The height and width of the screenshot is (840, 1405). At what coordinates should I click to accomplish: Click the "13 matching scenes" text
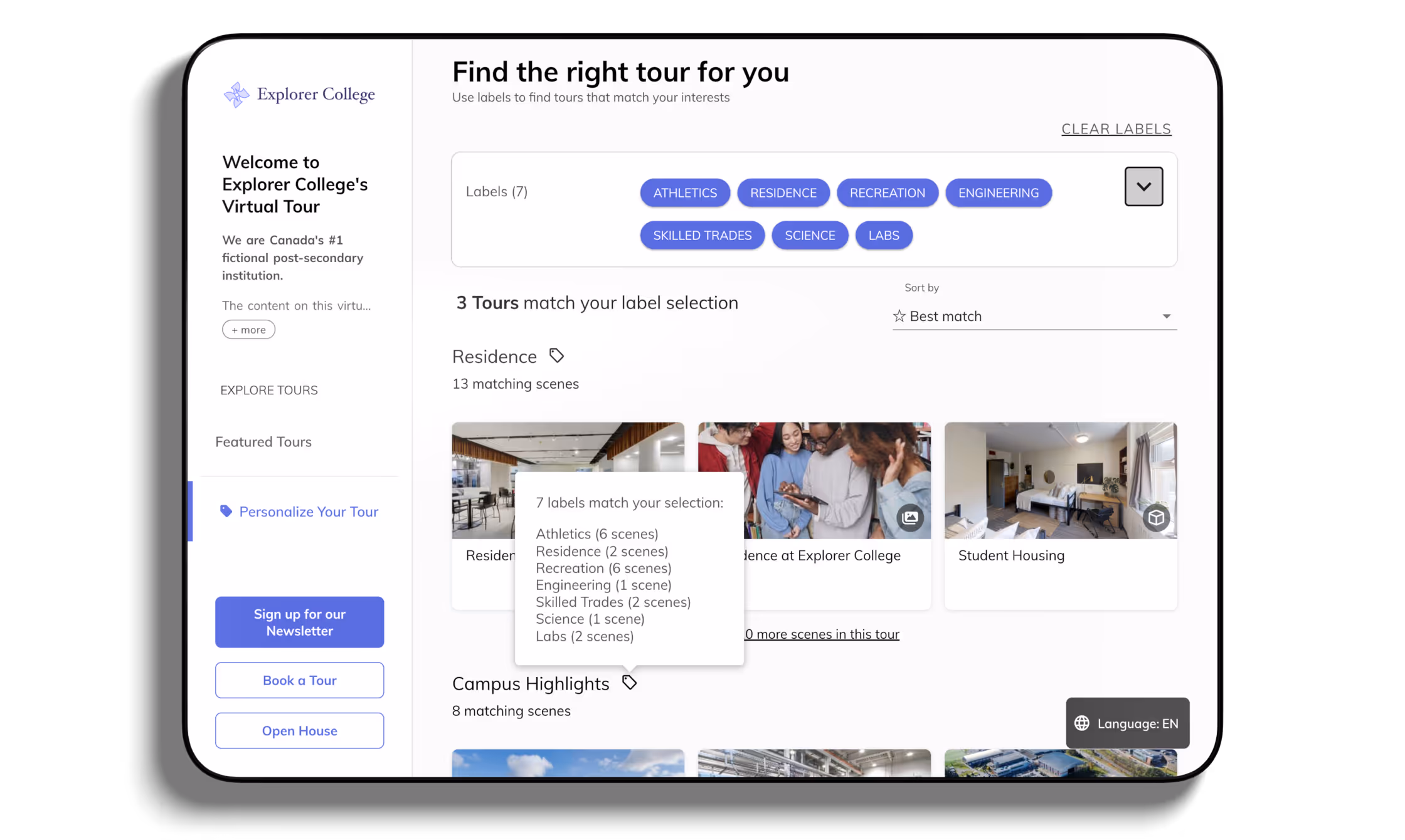coord(516,384)
